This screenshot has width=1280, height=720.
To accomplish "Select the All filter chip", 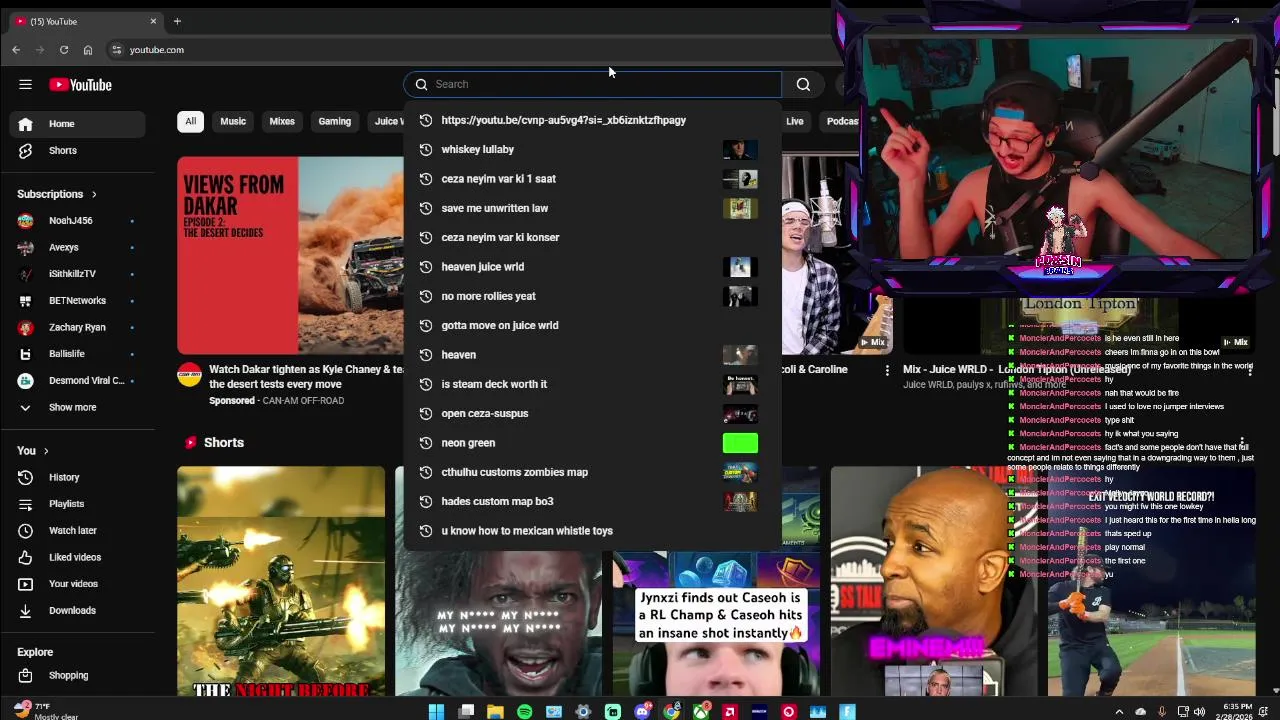I will (x=190, y=121).
